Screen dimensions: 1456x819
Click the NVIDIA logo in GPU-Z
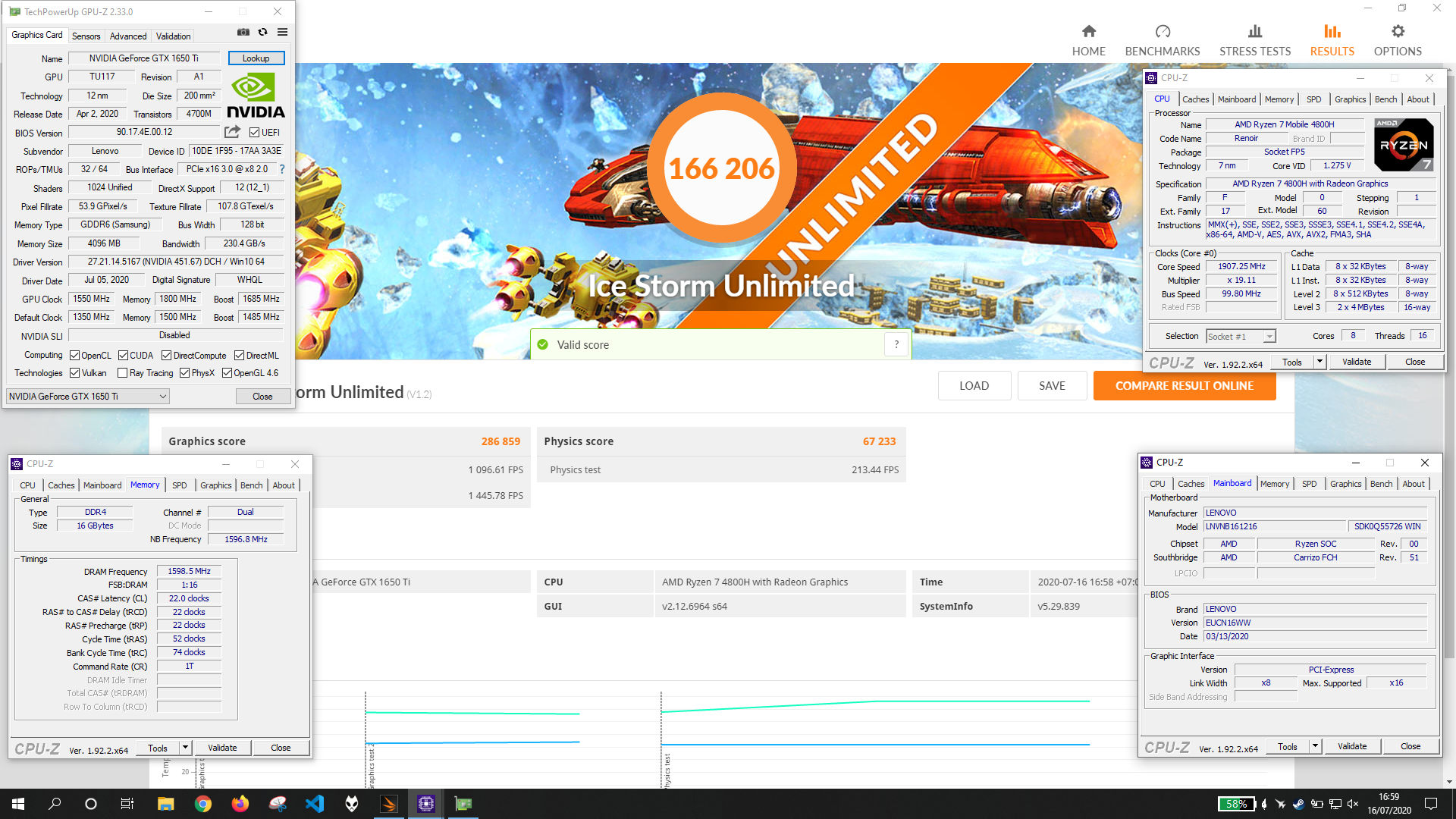click(256, 96)
